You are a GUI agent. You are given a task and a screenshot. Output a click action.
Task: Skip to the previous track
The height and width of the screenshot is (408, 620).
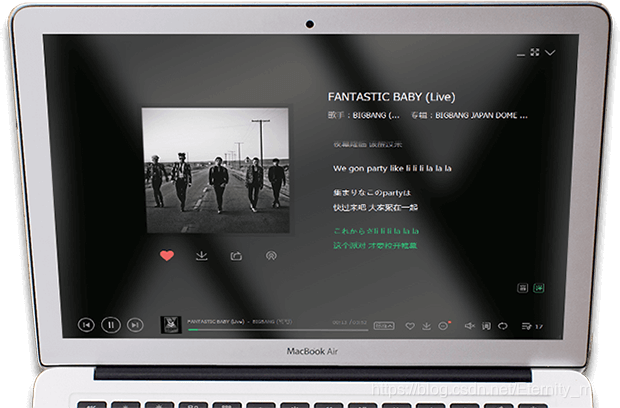click(86, 325)
